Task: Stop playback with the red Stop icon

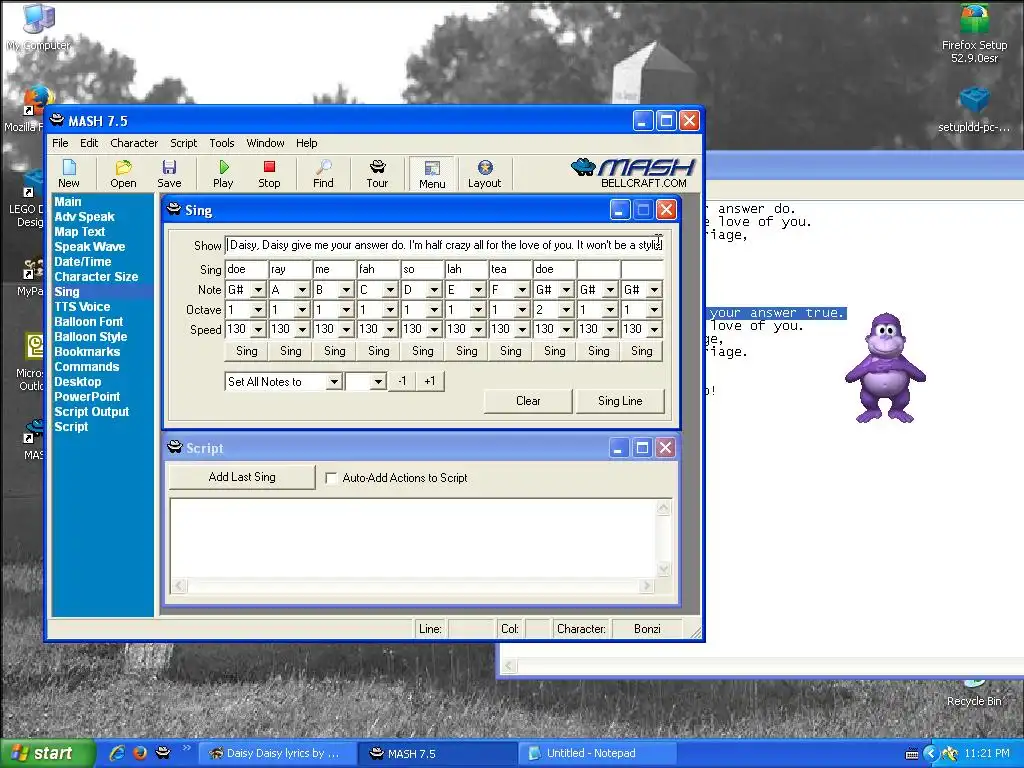Action: (269, 173)
